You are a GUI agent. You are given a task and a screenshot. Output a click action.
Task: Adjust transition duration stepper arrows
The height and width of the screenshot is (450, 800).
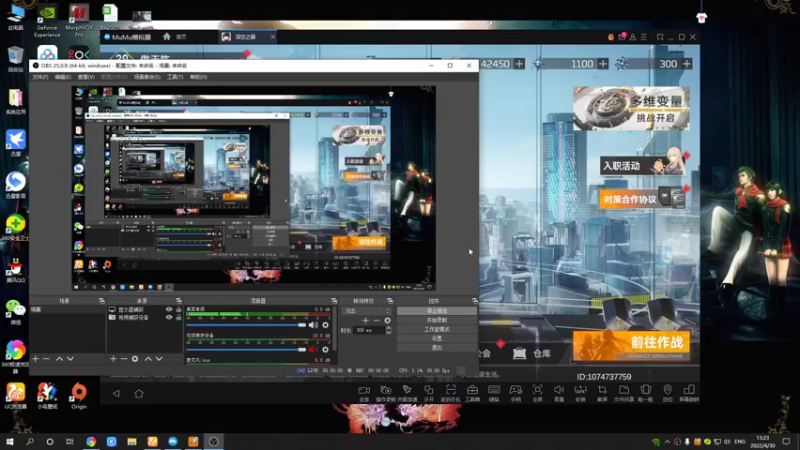(388, 330)
